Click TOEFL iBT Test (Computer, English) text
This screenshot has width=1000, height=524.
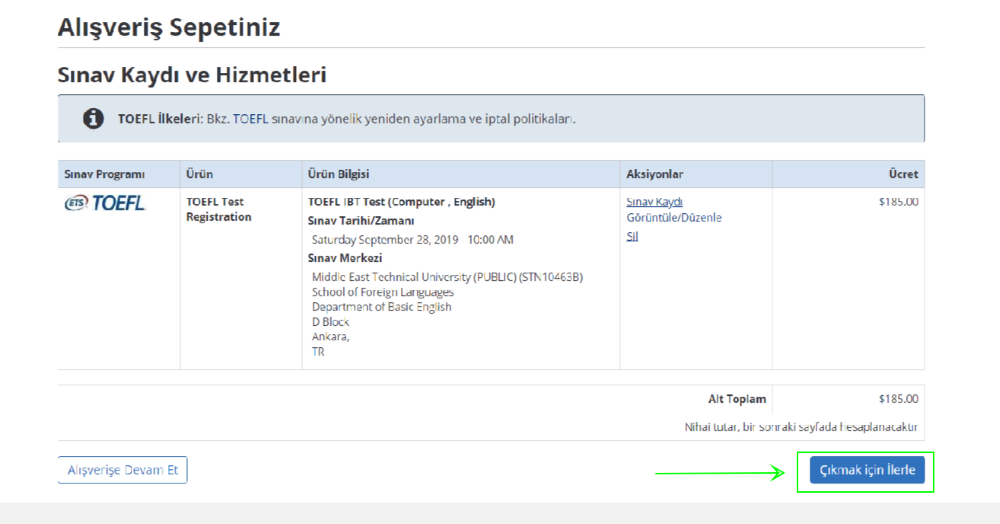(x=401, y=201)
